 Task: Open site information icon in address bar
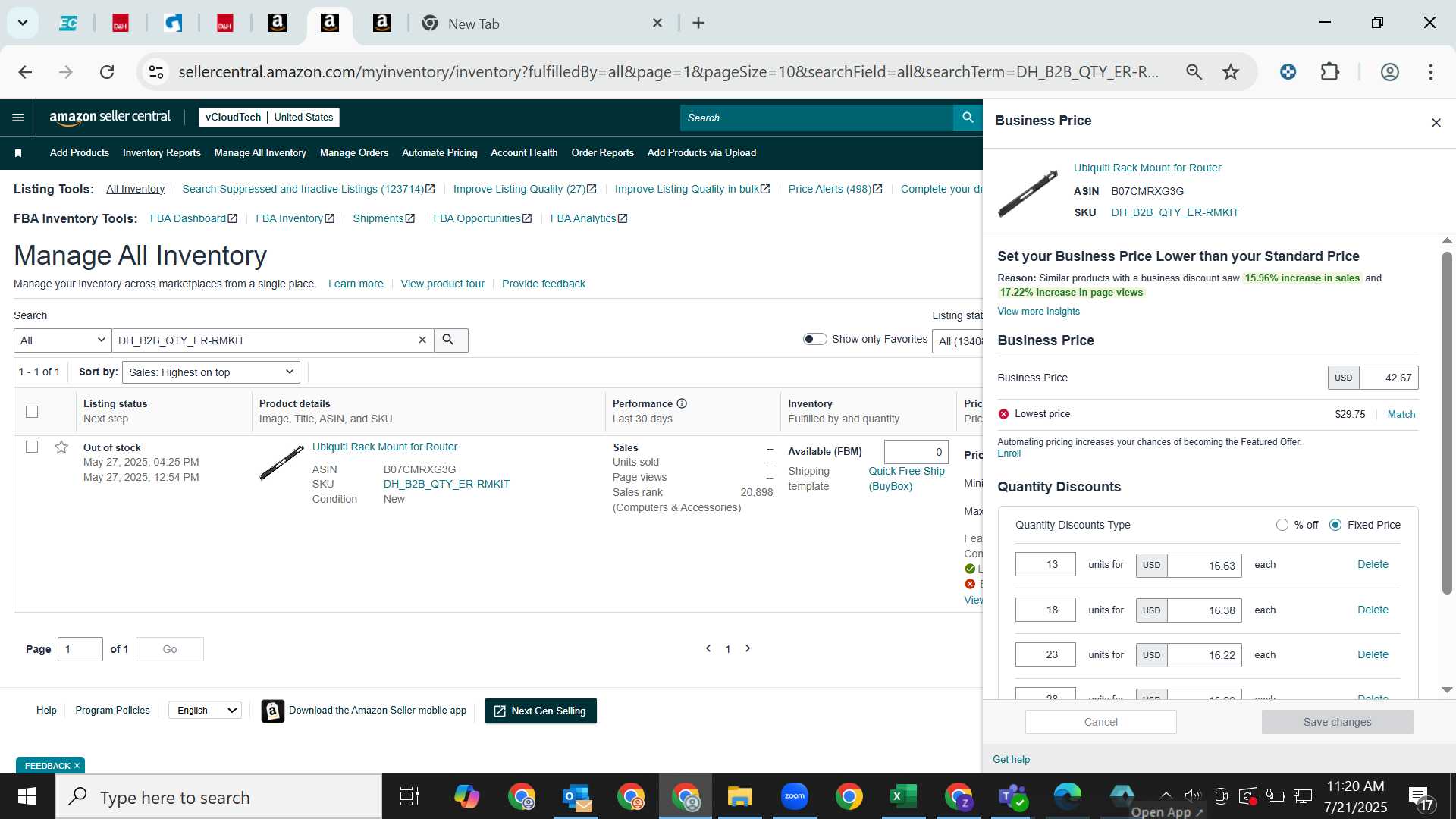[x=156, y=72]
